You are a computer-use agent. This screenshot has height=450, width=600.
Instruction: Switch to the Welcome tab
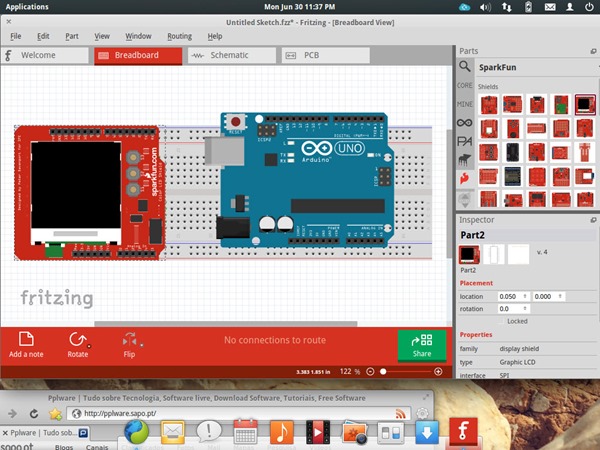click(45, 55)
